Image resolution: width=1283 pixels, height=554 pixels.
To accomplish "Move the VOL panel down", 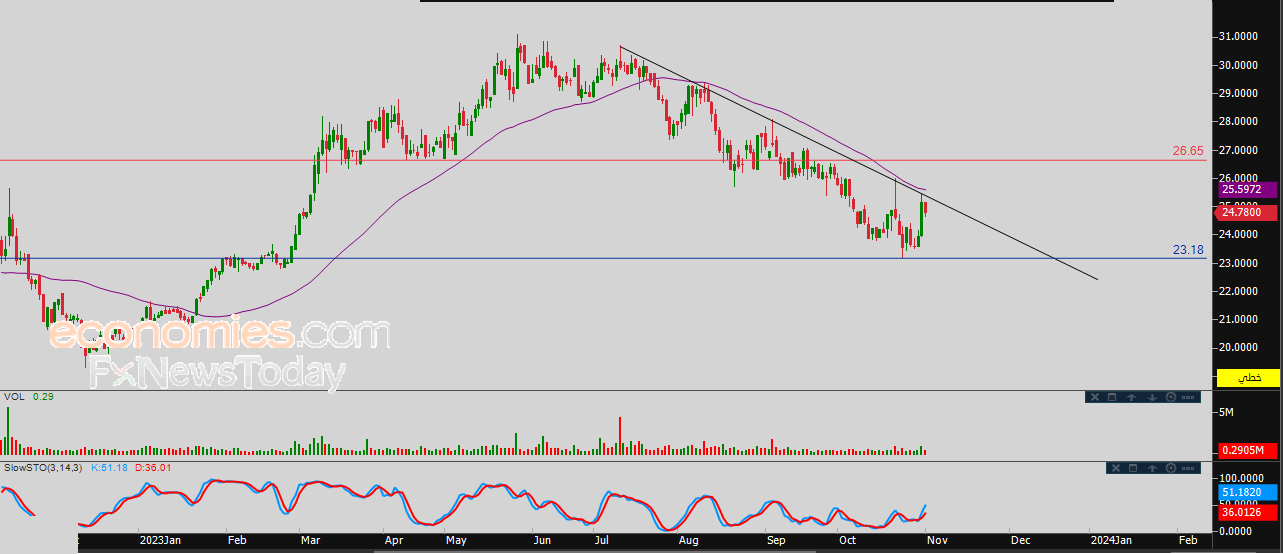I will 1152,397.
